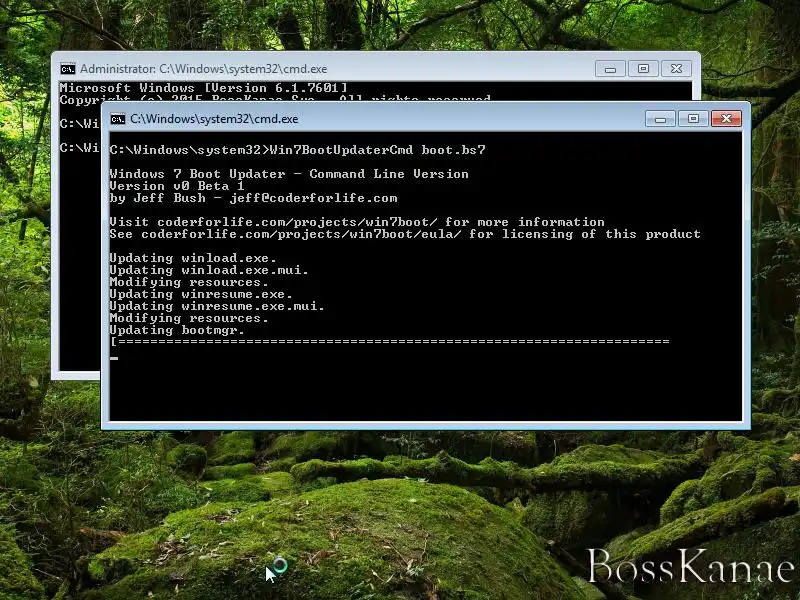This screenshot has width=800, height=600.
Task: Click the Administrator window title text
Action: (204, 69)
